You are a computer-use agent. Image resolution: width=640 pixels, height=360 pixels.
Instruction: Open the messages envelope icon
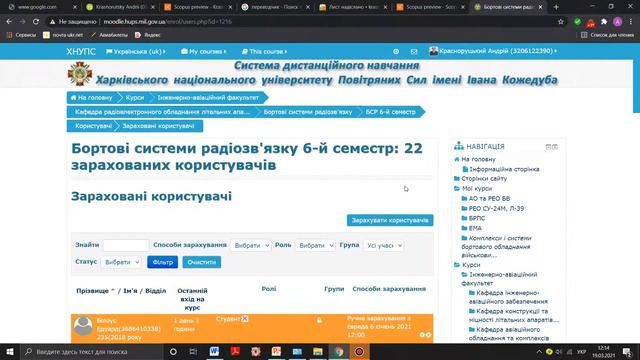[x=414, y=51]
